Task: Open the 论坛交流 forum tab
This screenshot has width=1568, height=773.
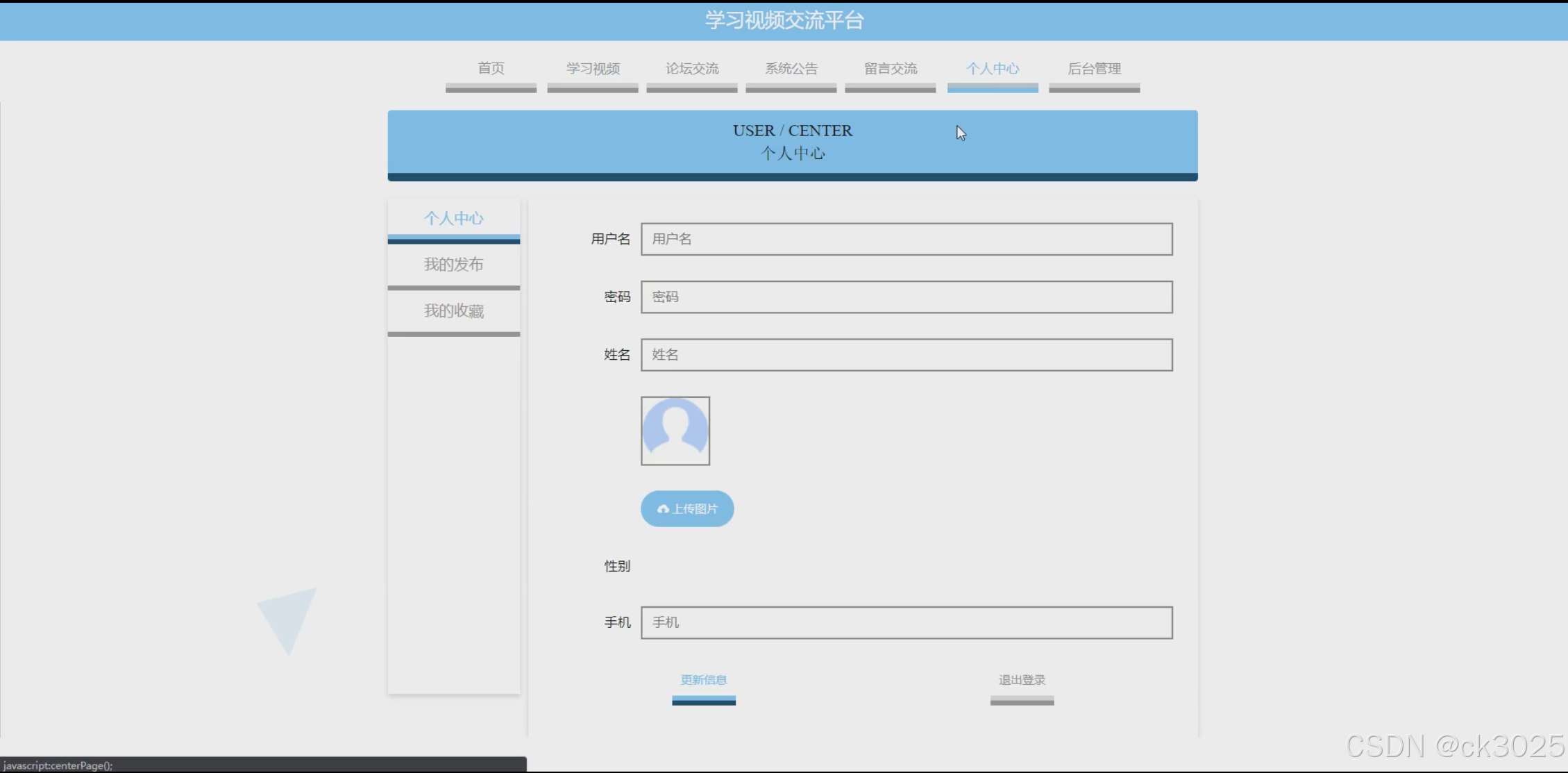Action: (x=691, y=69)
